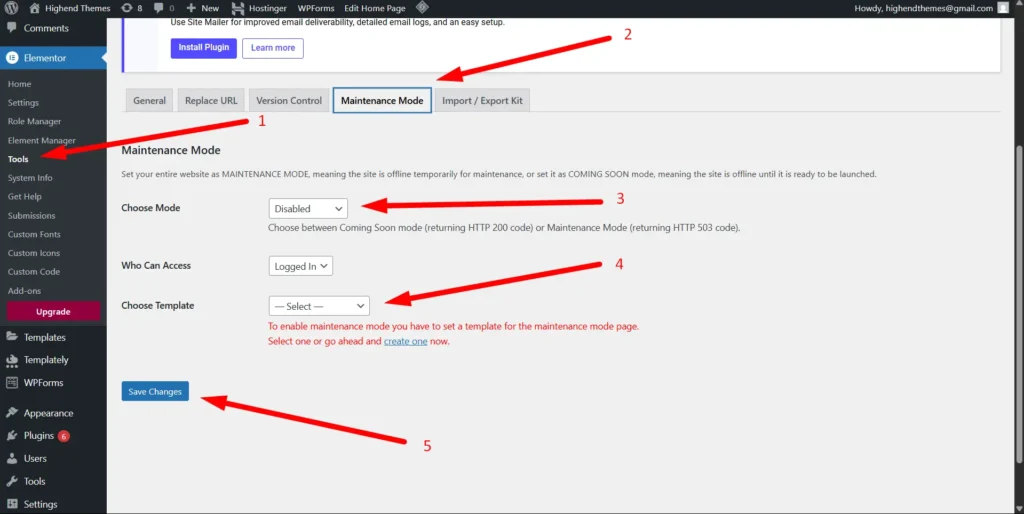Click the WPForms icon in sidebar
Screen dimensions: 1024x514
pyautogui.click(x=12, y=382)
